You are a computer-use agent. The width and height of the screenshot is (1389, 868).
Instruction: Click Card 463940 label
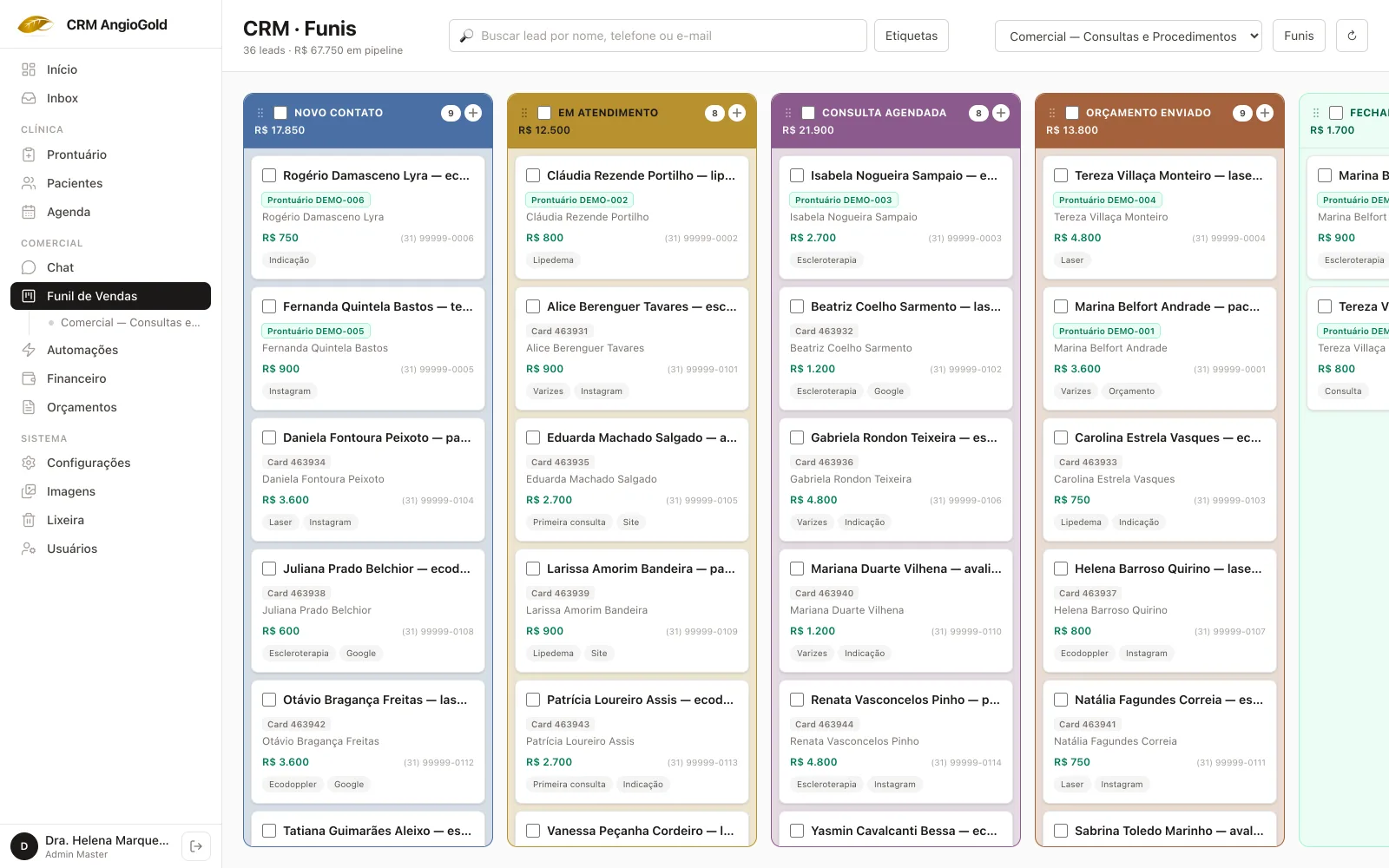825,593
